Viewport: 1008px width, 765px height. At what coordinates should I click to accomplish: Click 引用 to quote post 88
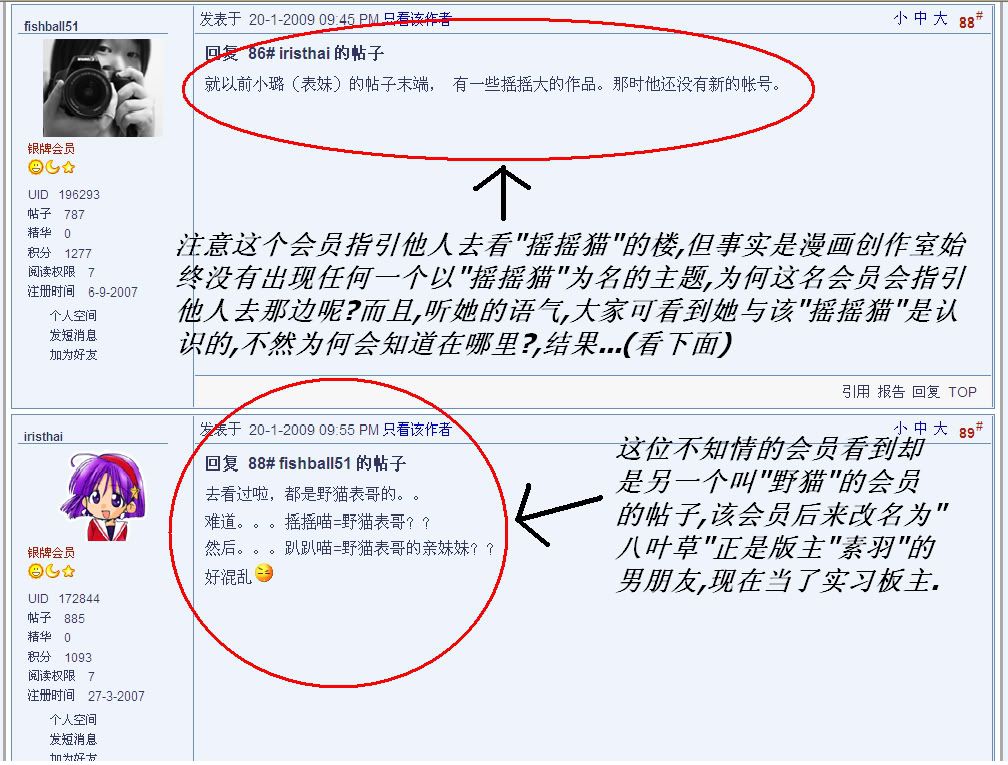[856, 392]
